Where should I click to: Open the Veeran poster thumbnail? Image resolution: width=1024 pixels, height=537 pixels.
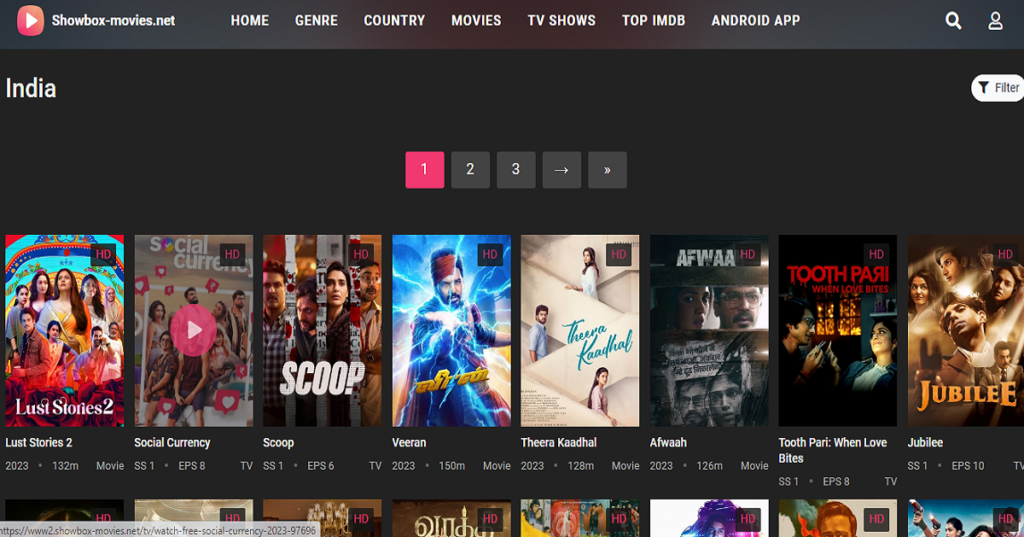451,331
